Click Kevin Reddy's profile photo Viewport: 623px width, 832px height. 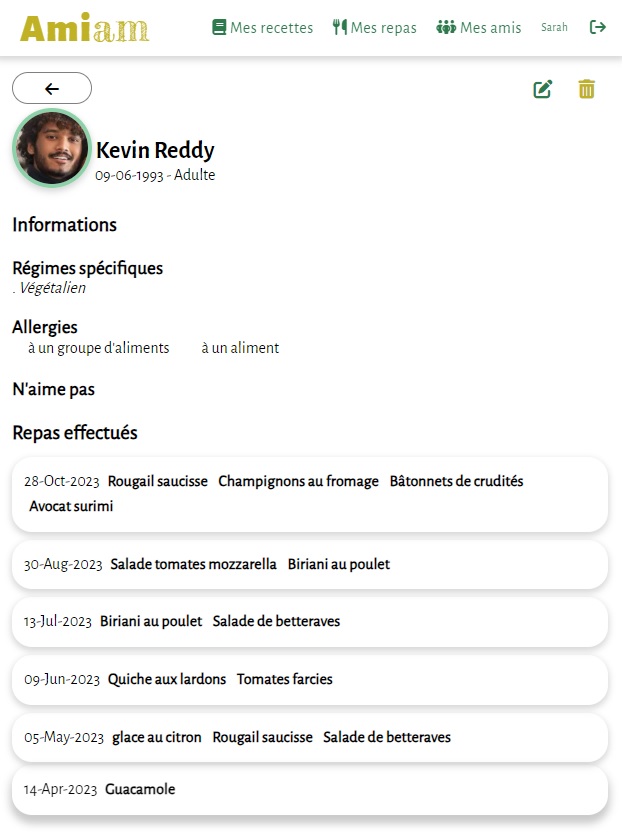click(x=51, y=148)
